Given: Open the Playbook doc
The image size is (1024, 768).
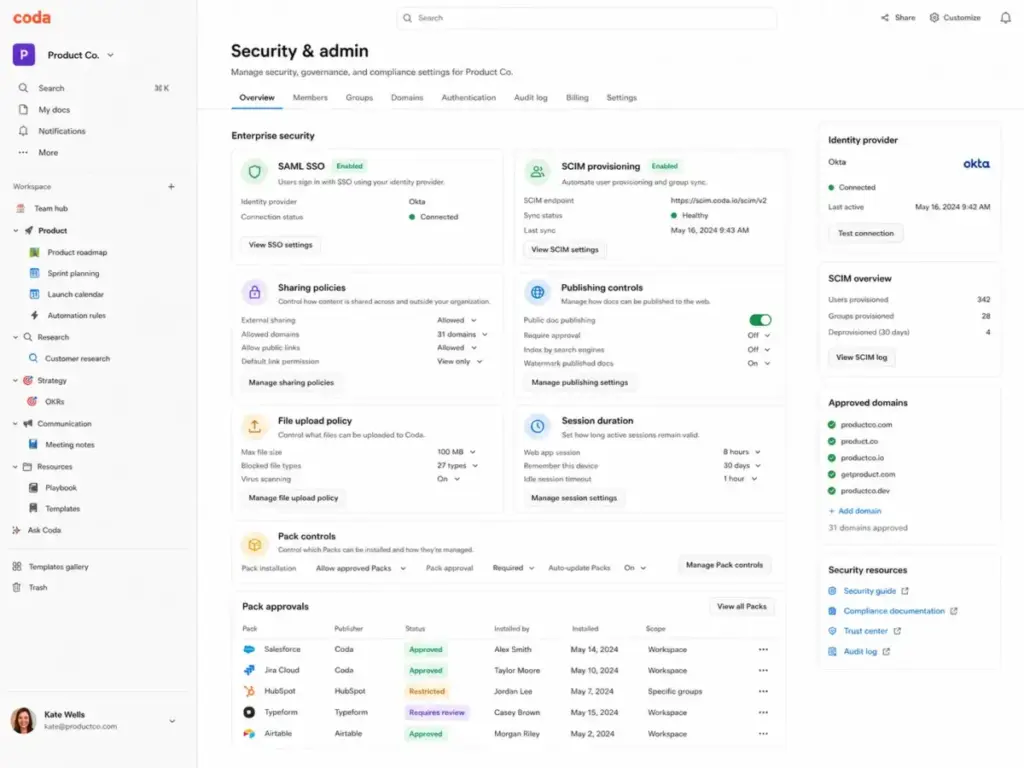Looking at the screenshot, I should pyautogui.click(x=61, y=488).
